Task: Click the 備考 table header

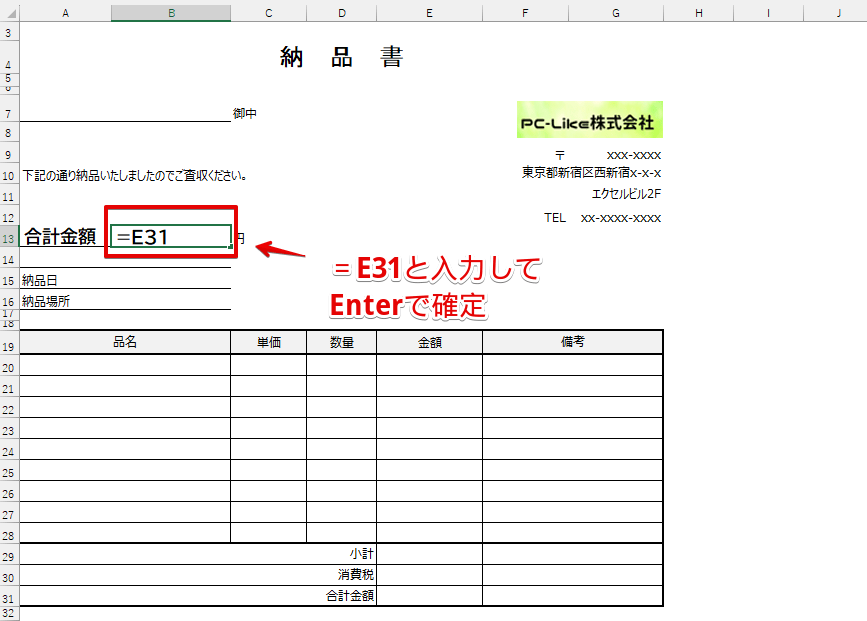Action: pos(572,342)
